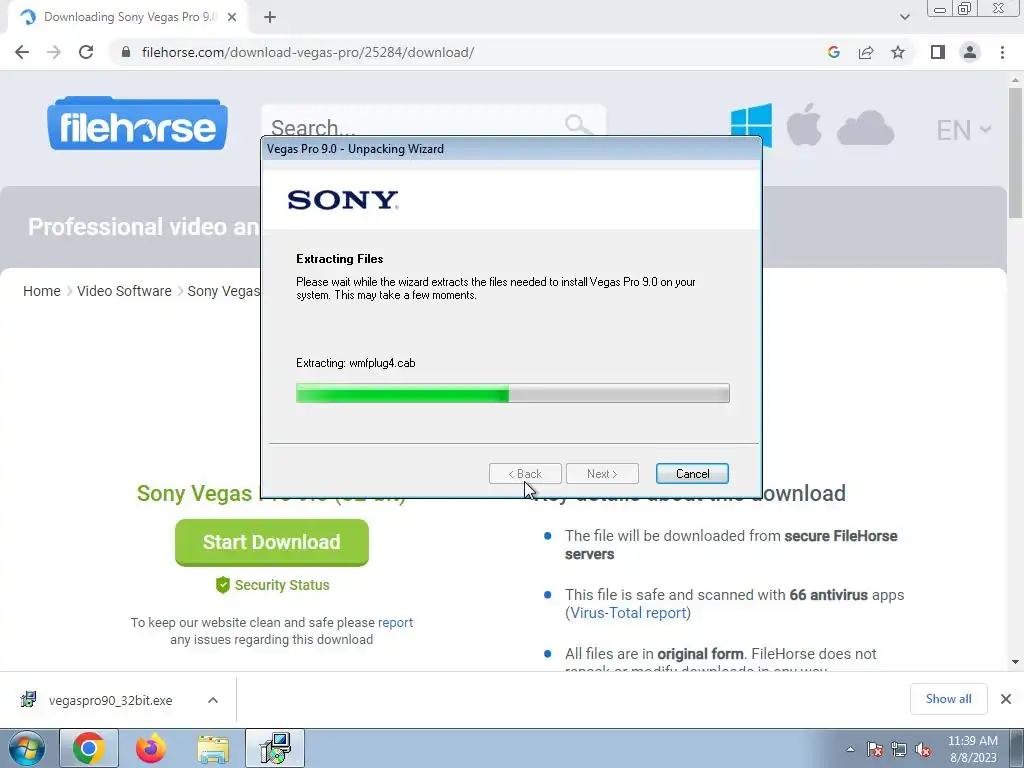Viewport: 1024px width, 768px height.
Task: Click the extraction progress bar
Action: pyautogui.click(x=513, y=393)
